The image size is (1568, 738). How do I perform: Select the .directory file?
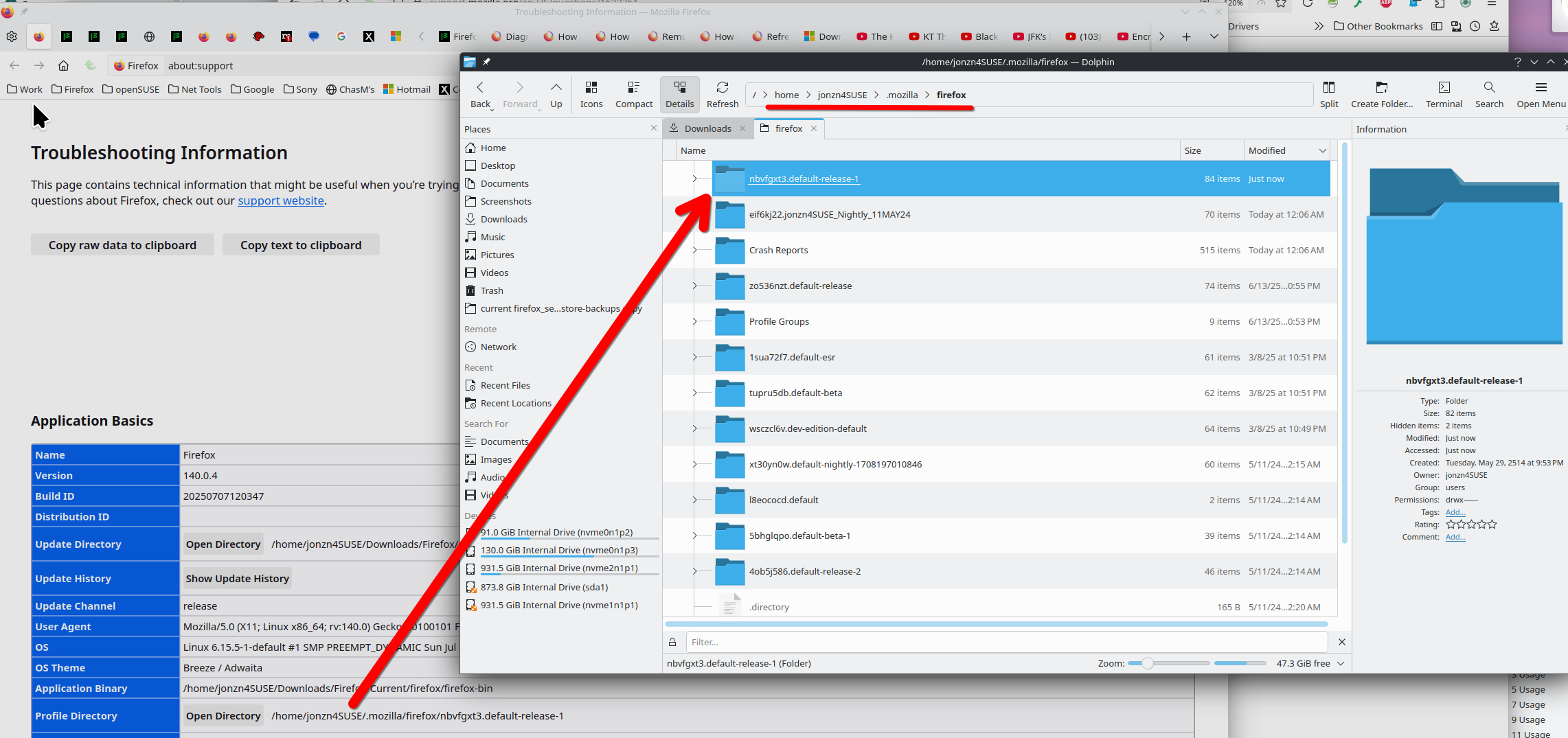[769, 607]
